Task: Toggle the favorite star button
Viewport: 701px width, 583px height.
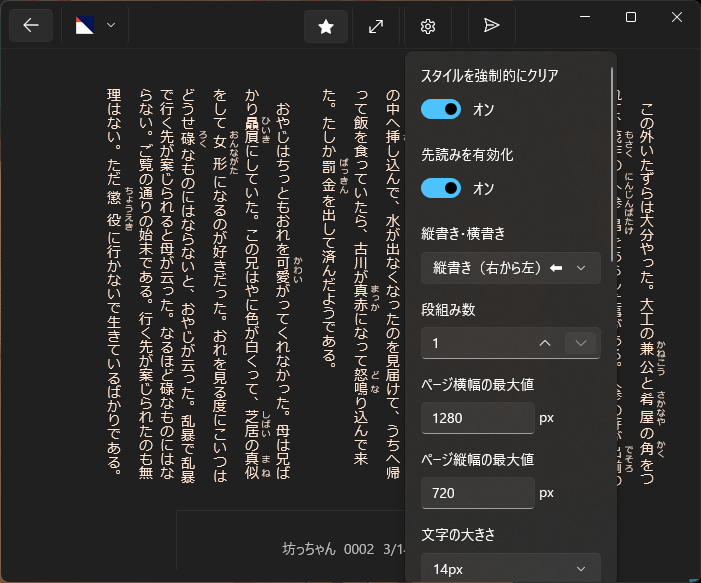Action: coord(326,26)
